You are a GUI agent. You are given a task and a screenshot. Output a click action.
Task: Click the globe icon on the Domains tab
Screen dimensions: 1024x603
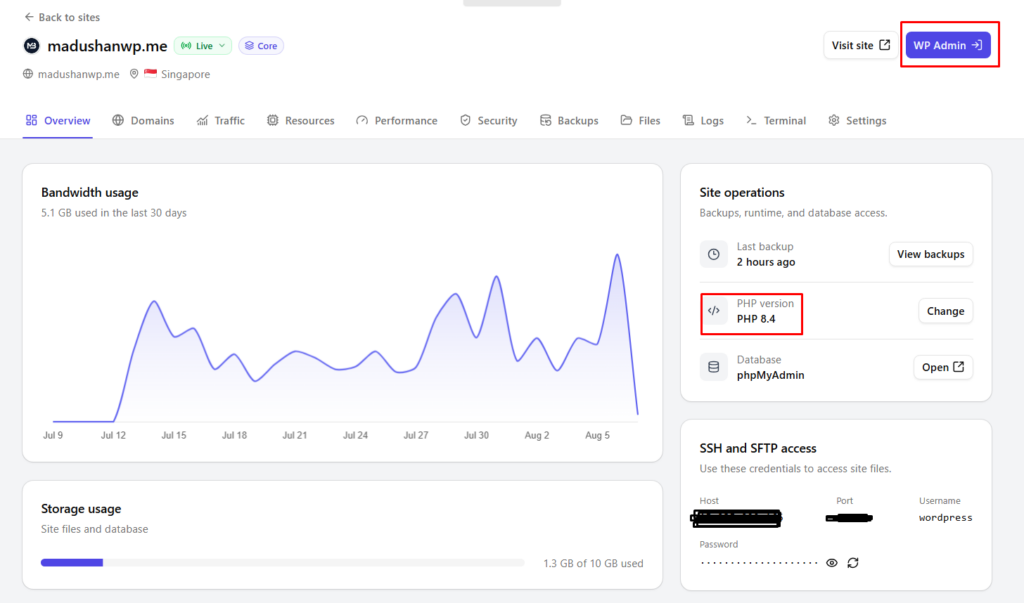pos(118,120)
